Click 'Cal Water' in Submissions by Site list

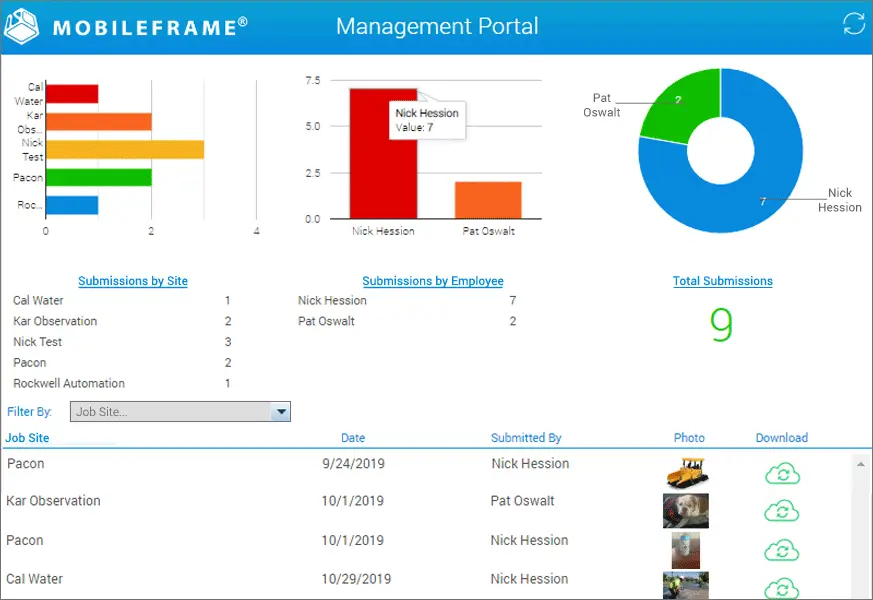(x=38, y=301)
